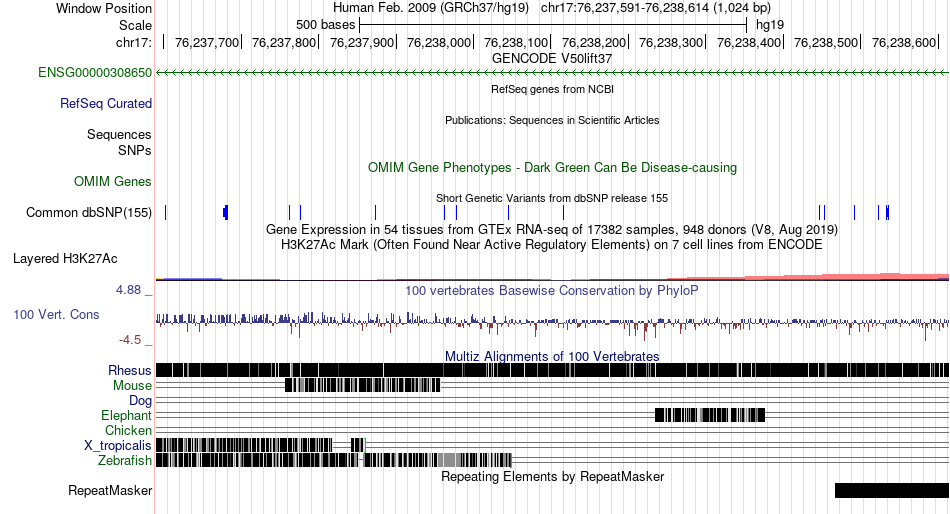Select the Rhesus alignment row label

coord(130,370)
